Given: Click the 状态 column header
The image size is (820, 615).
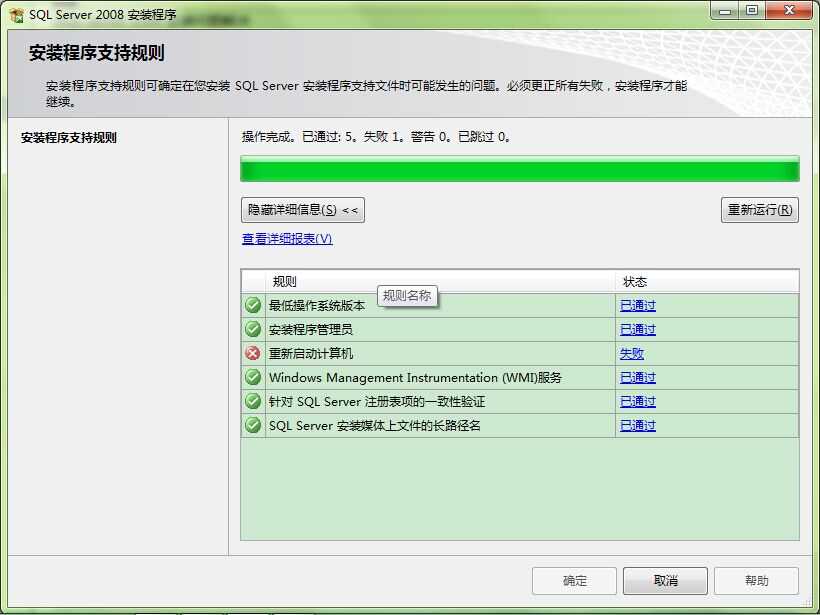Looking at the screenshot, I should pyautogui.click(x=707, y=282).
